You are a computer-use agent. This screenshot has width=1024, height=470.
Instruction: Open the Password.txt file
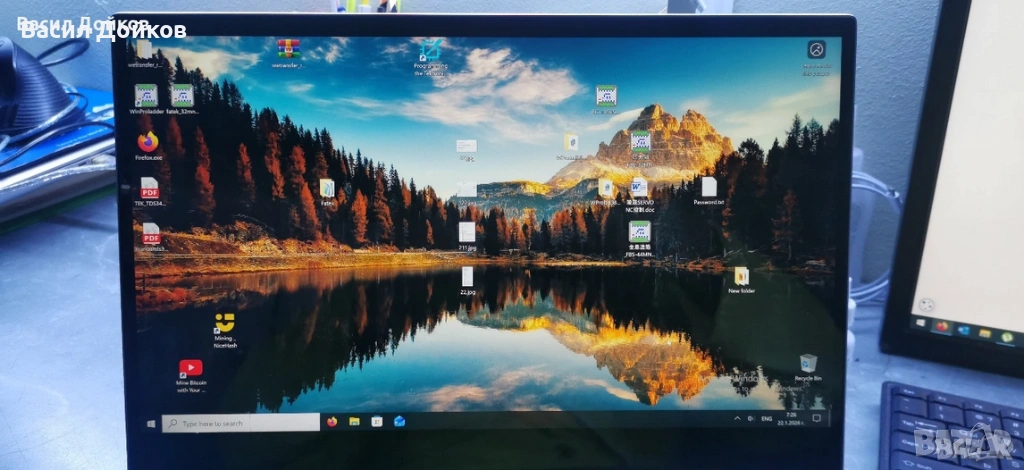(x=709, y=187)
